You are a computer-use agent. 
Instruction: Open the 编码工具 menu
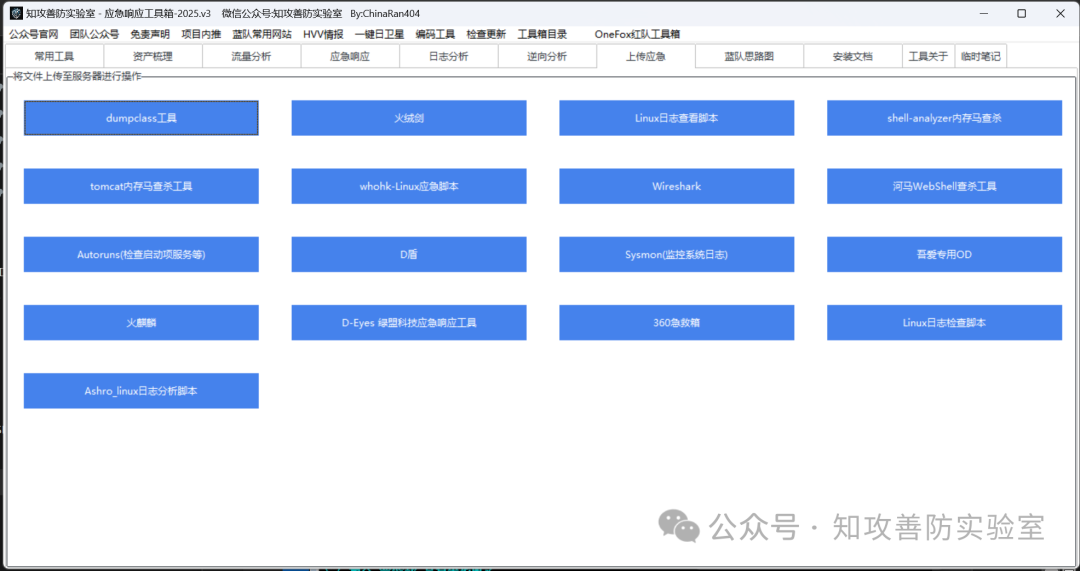coord(435,34)
